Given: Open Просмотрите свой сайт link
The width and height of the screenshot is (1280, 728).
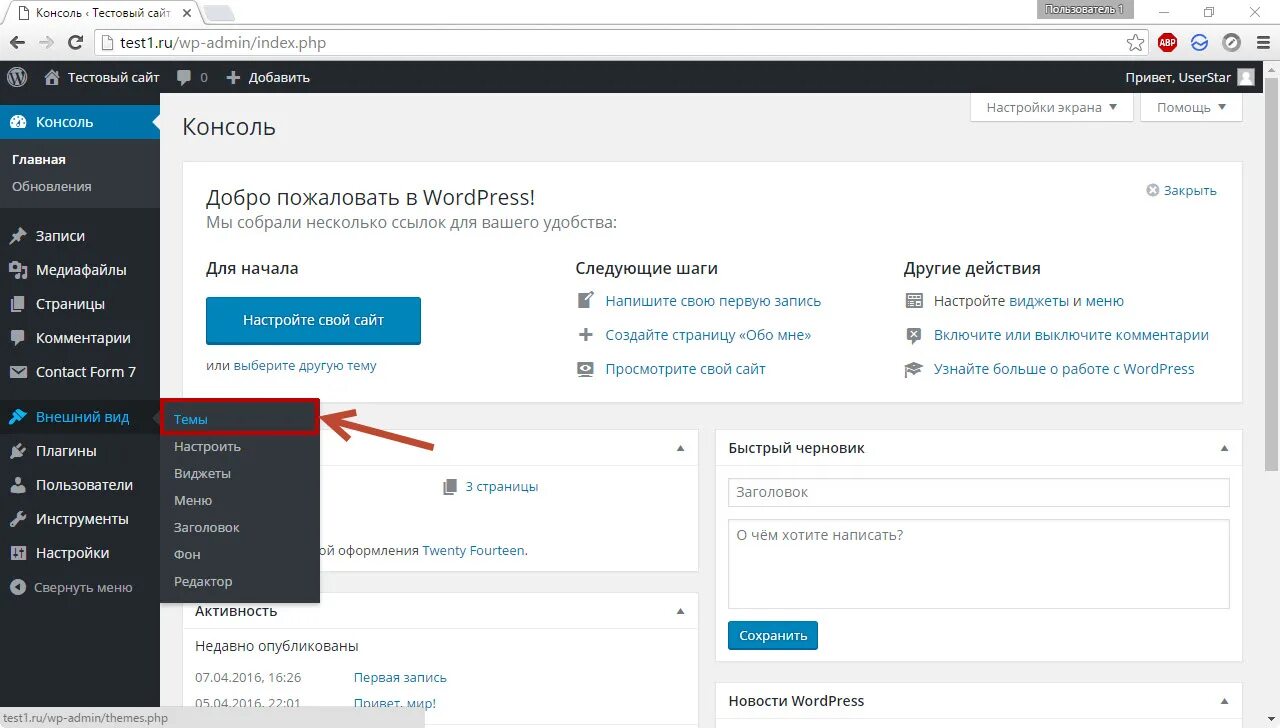Looking at the screenshot, I should tap(685, 369).
